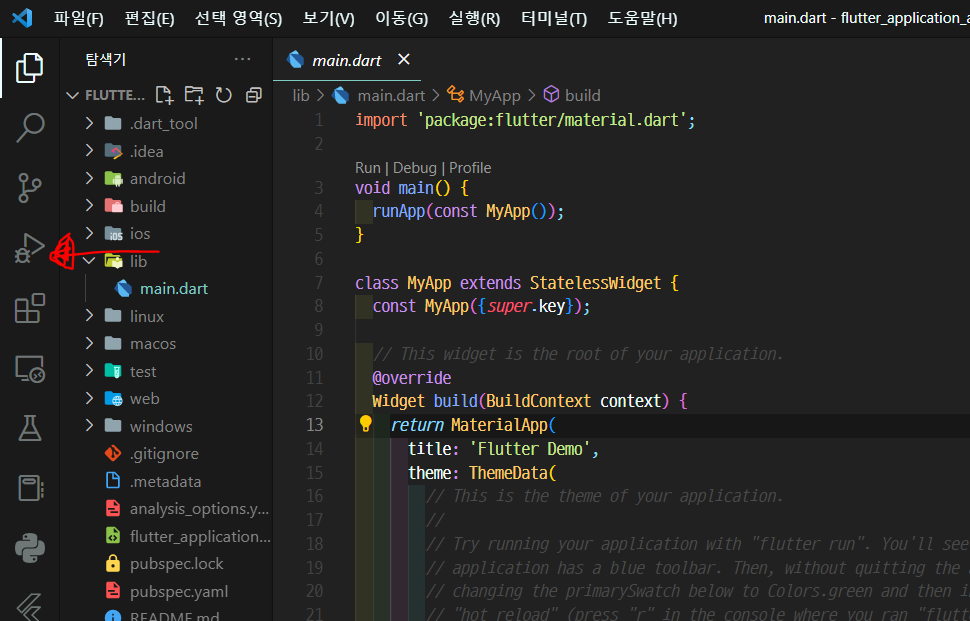Collapse the FLUTTE... project root section
The image size is (970, 621).
72,95
